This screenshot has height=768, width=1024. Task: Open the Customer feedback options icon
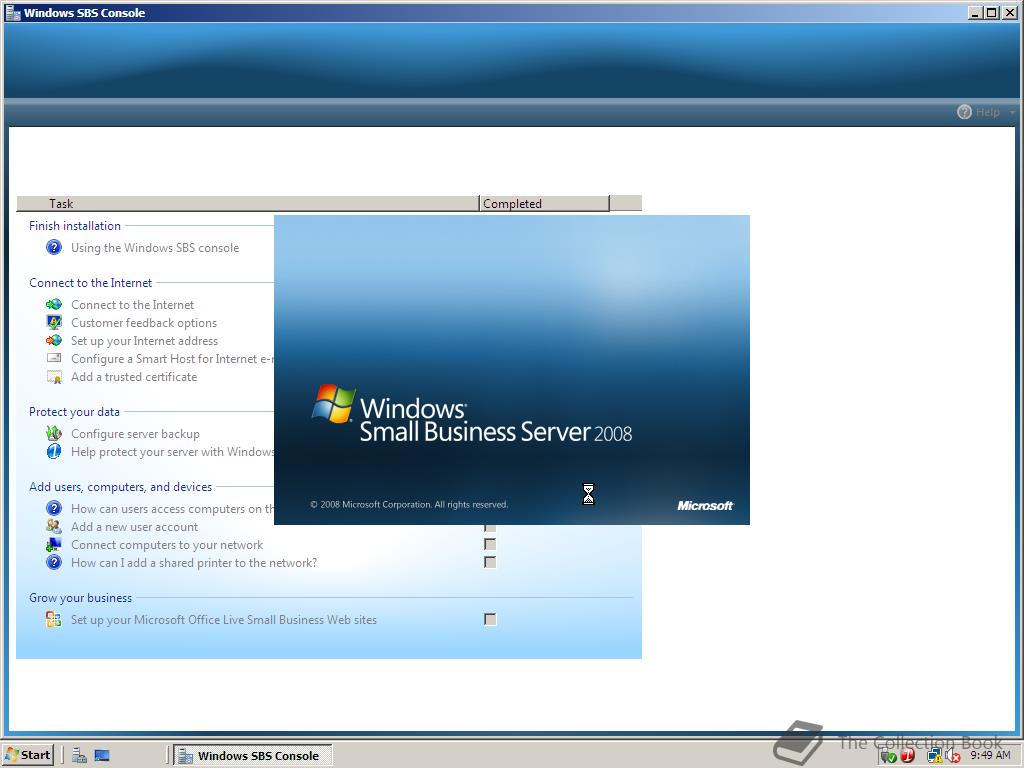[x=54, y=323]
